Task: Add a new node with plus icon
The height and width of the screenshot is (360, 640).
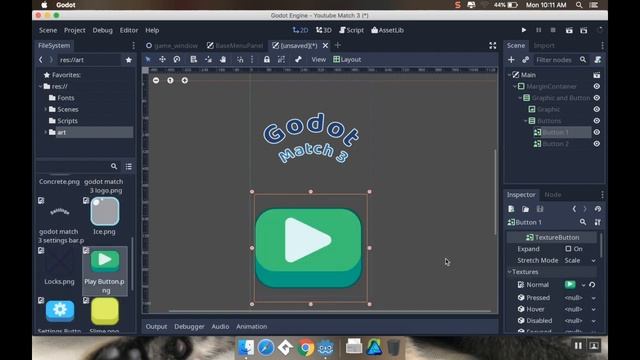Action: pos(511,60)
